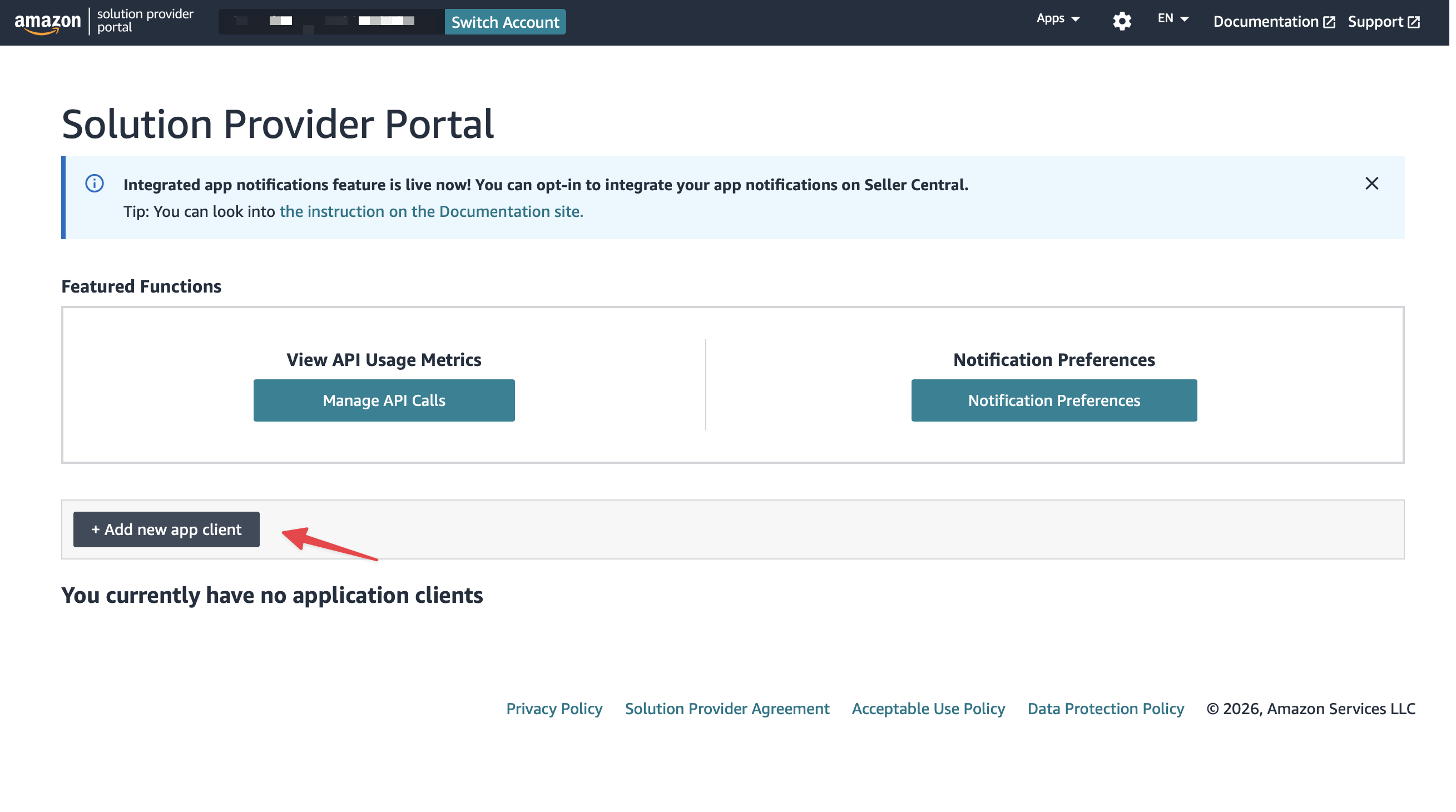The width and height of the screenshot is (1456, 812).
Task: Open the EN language dropdown
Action: [x=1173, y=19]
